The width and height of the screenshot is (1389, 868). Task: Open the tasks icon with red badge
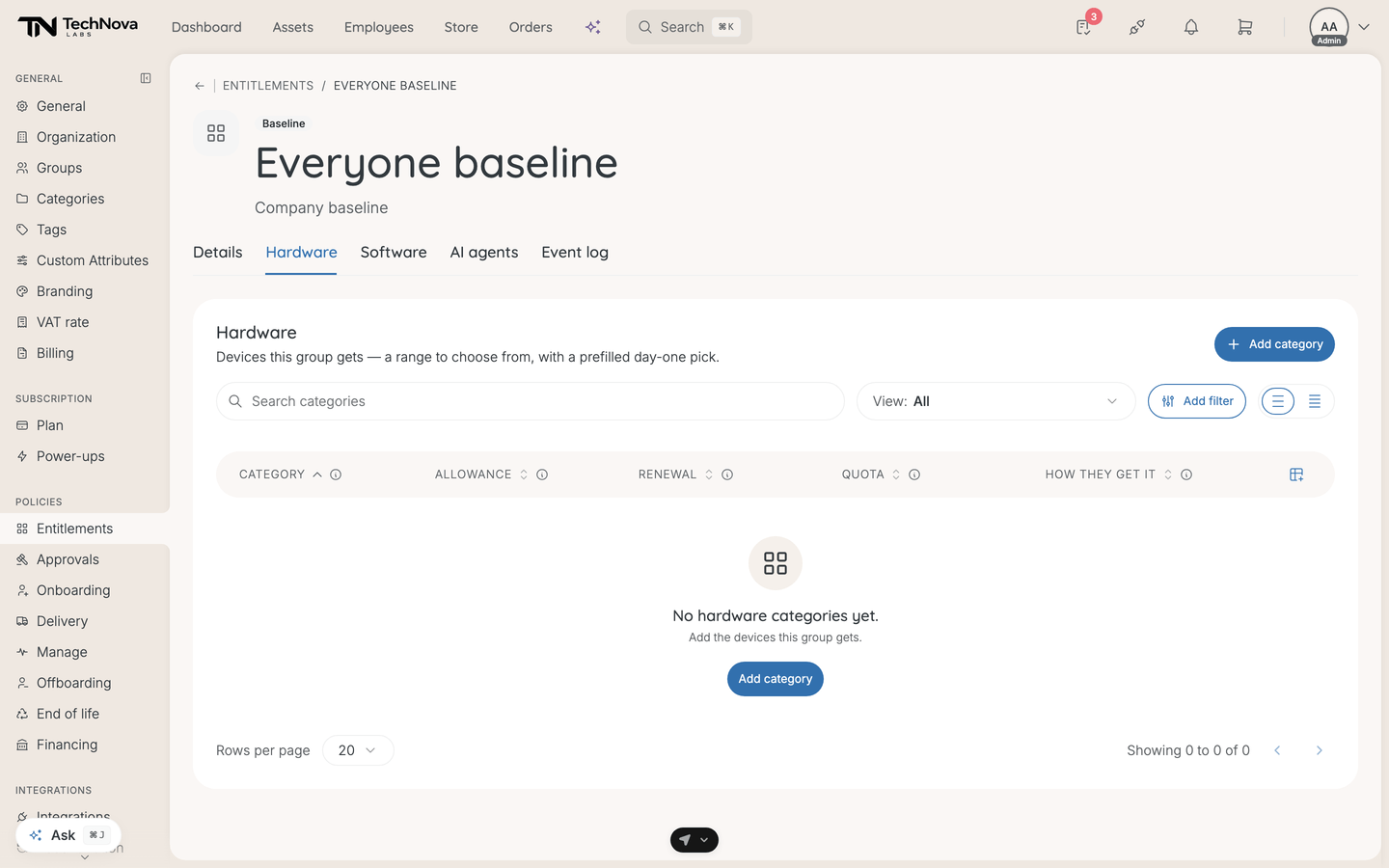1084,27
